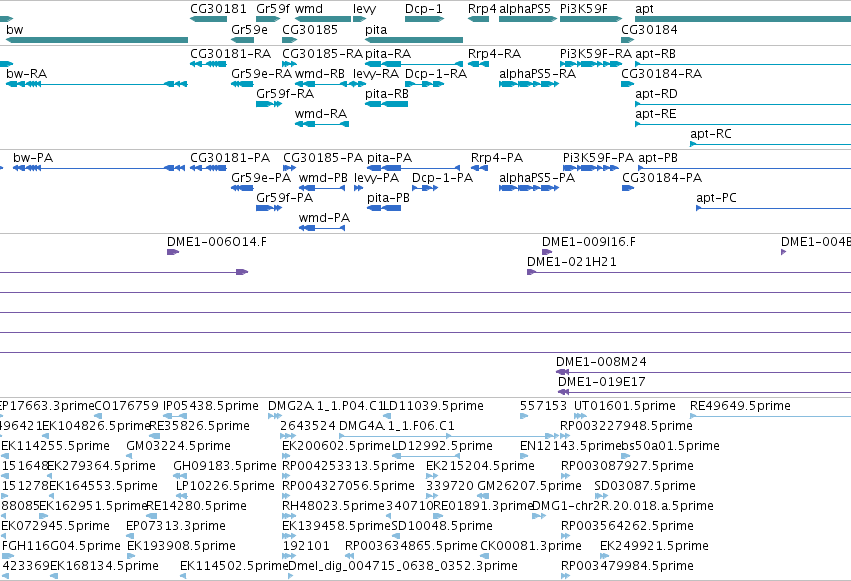851x581 pixels.
Task: Select the IP05438.5prime EST label
Action: coord(211,405)
